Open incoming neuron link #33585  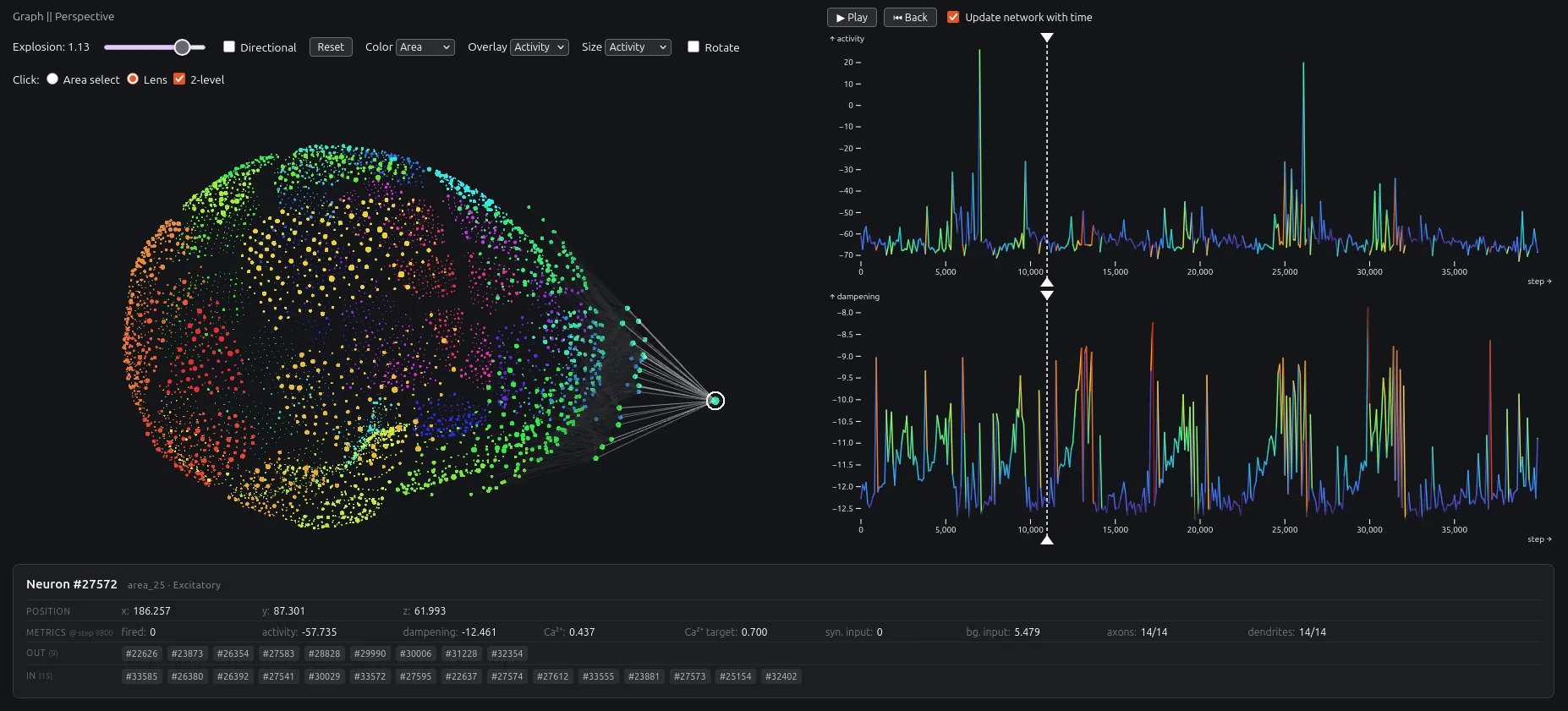(142, 676)
